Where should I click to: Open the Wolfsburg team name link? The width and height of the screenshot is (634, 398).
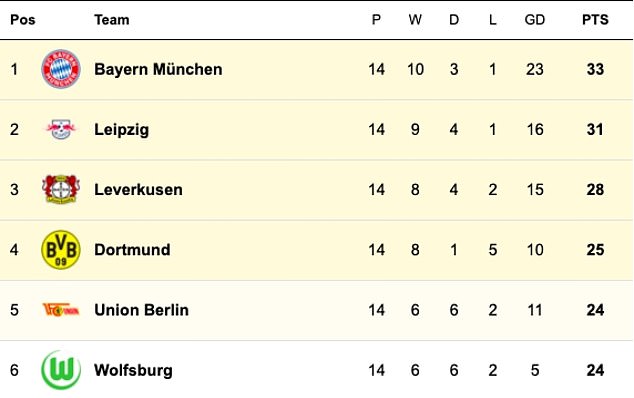pos(133,370)
